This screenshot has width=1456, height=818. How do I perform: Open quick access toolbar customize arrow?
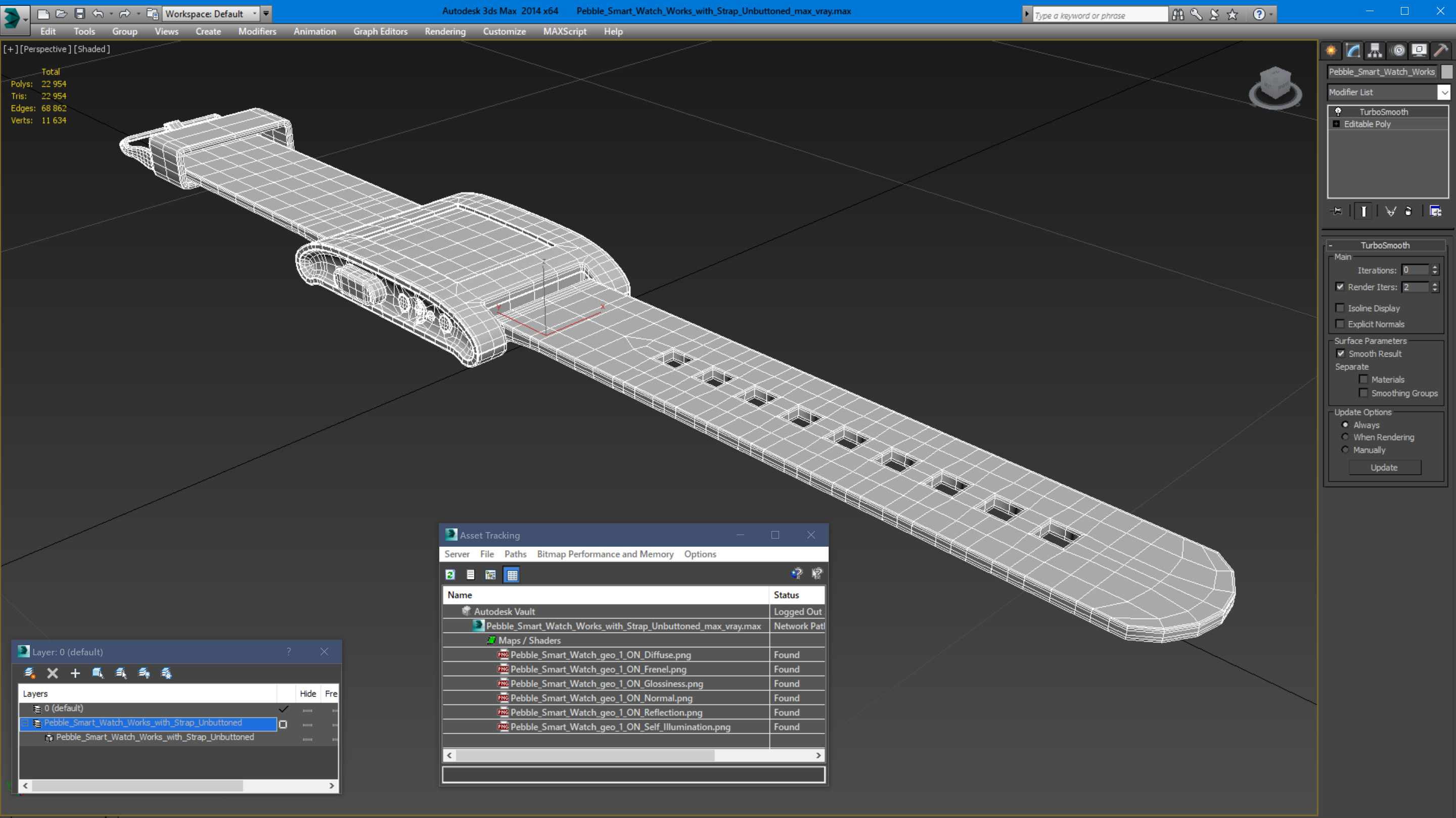(x=265, y=14)
